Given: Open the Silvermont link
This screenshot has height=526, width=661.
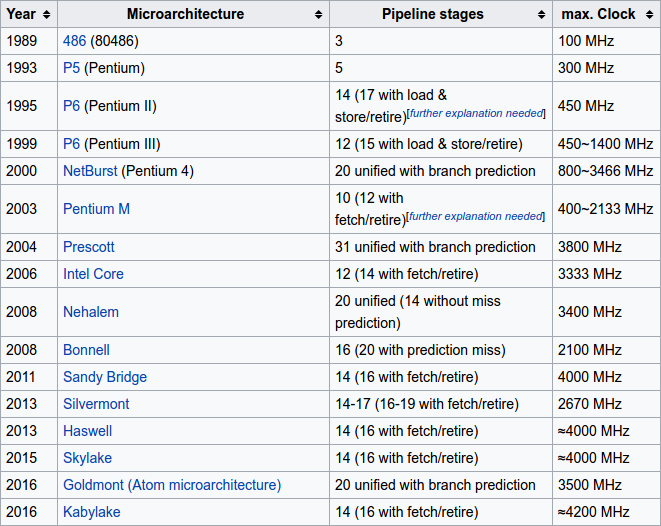Looking at the screenshot, I should coord(96,404).
